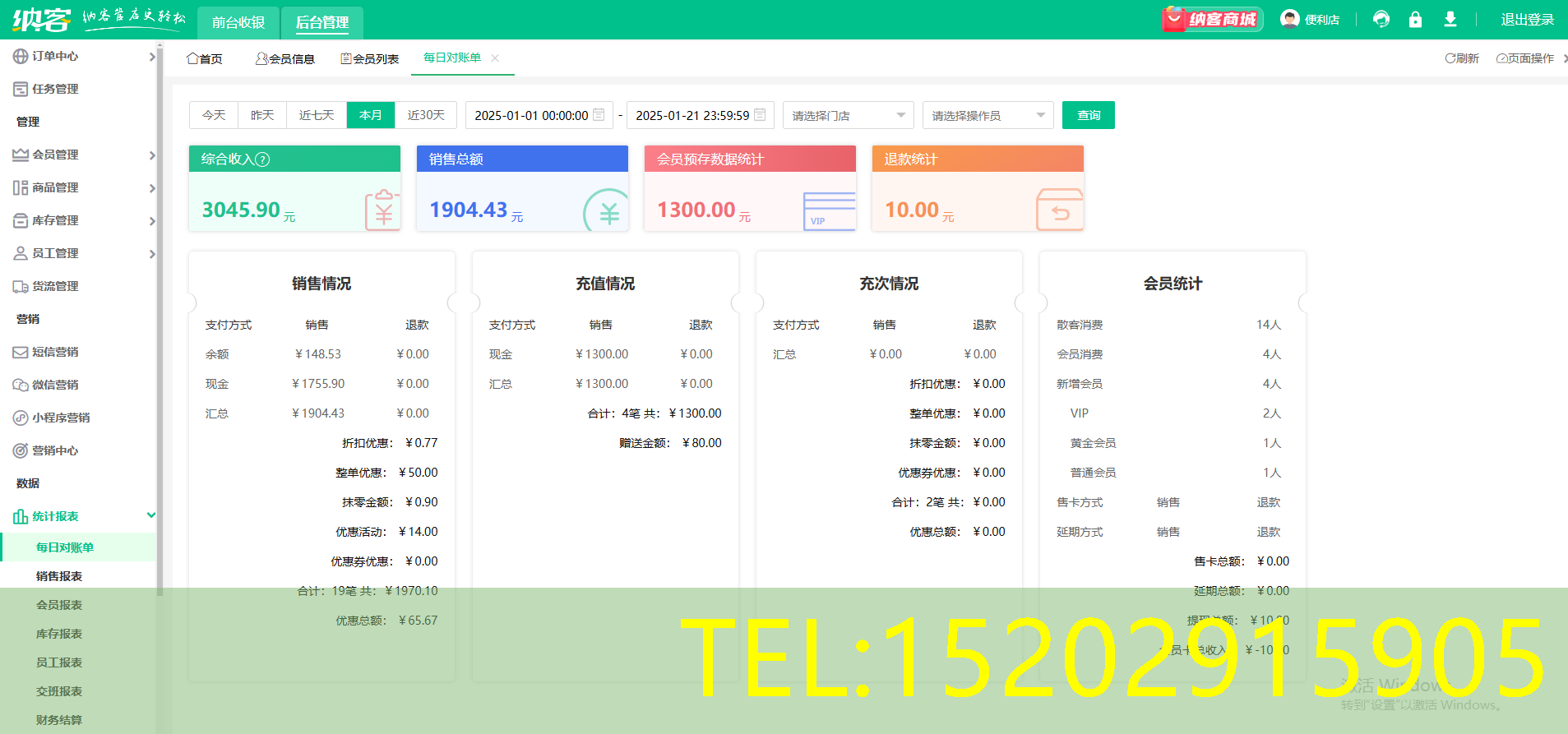This screenshot has width=1568, height=734.
Task: Click the customer service headset icon
Action: pos(1381,19)
